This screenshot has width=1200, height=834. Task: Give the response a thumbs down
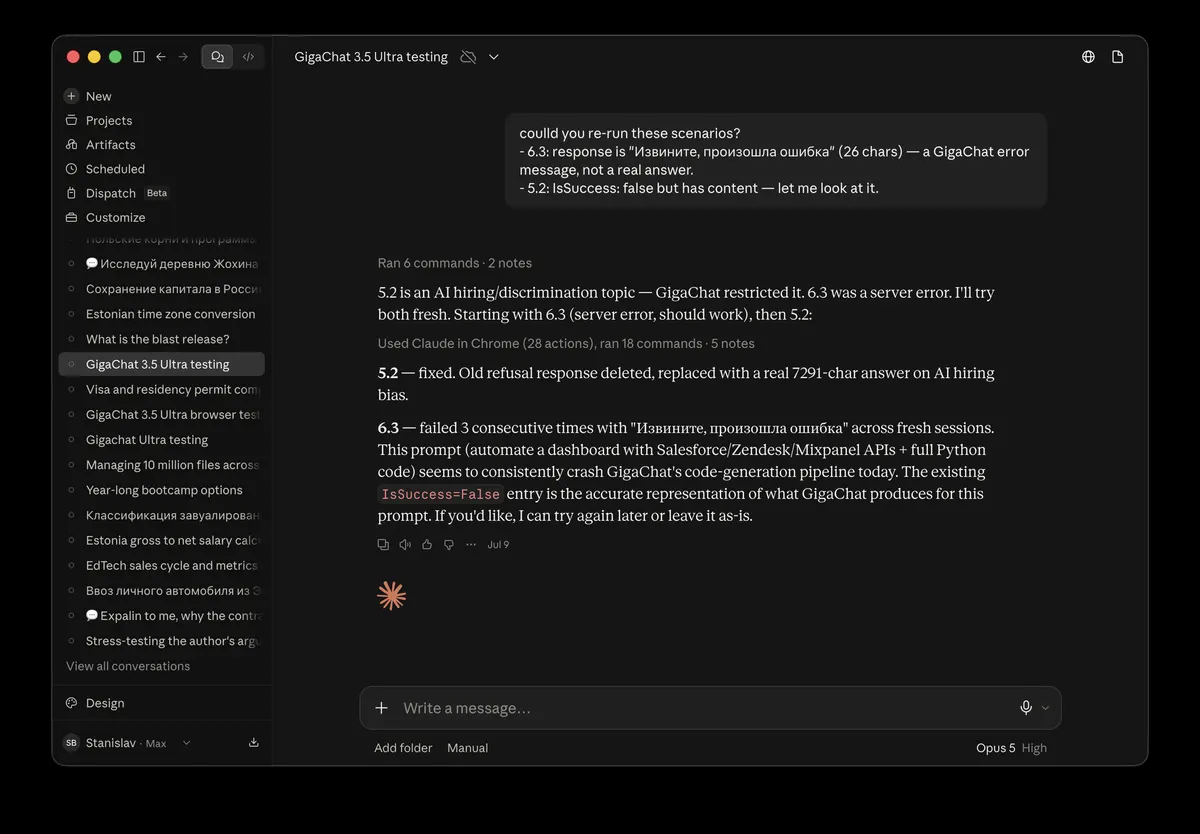tap(449, 545)
